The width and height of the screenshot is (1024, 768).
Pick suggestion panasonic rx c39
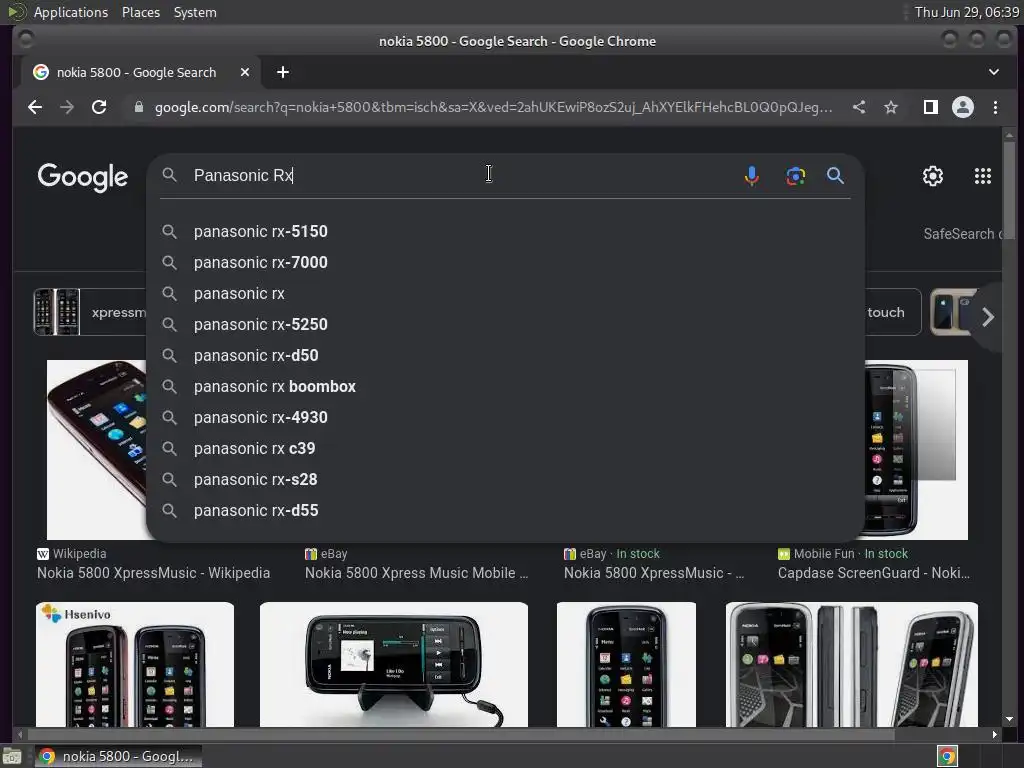tap(505, 449)
